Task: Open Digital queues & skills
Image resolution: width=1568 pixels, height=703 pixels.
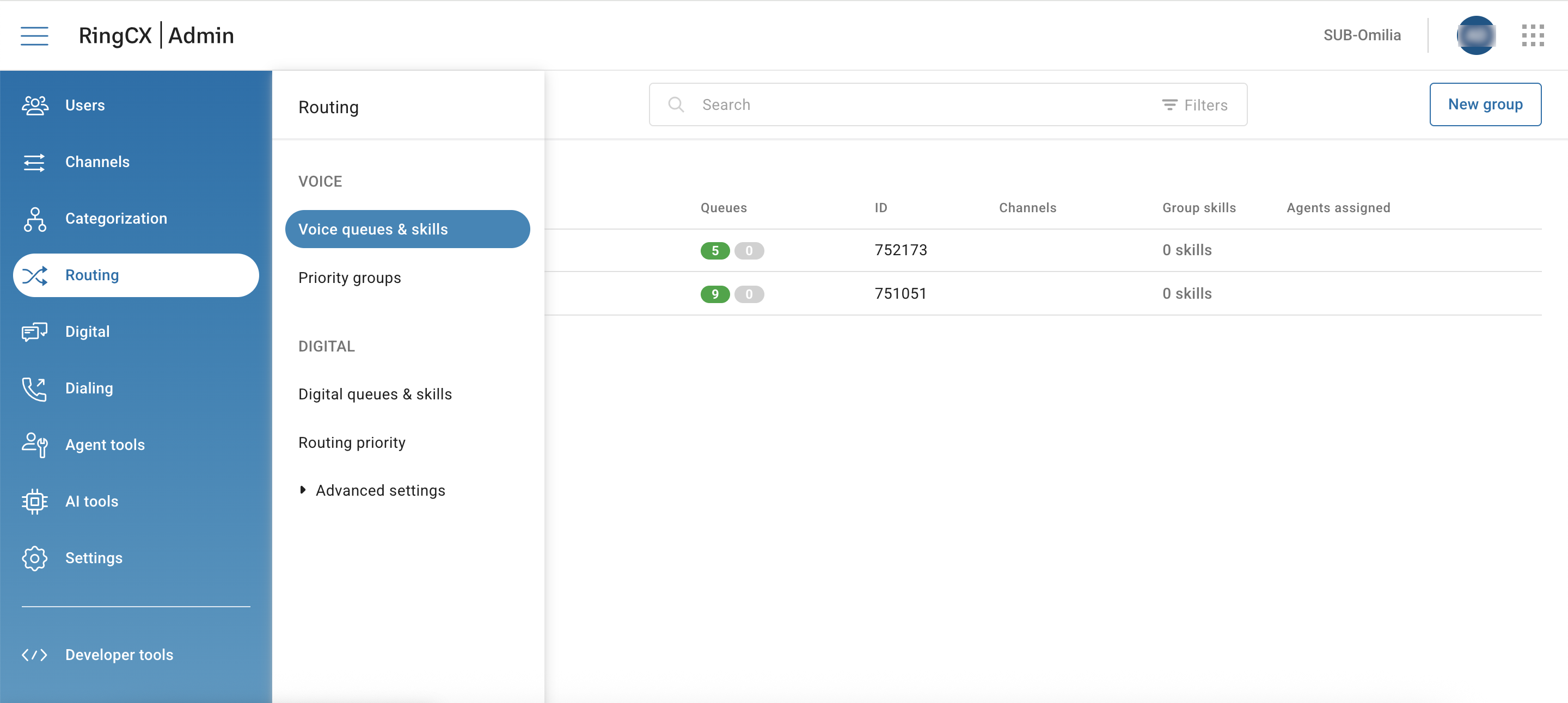Action: (x=375, y=394)
